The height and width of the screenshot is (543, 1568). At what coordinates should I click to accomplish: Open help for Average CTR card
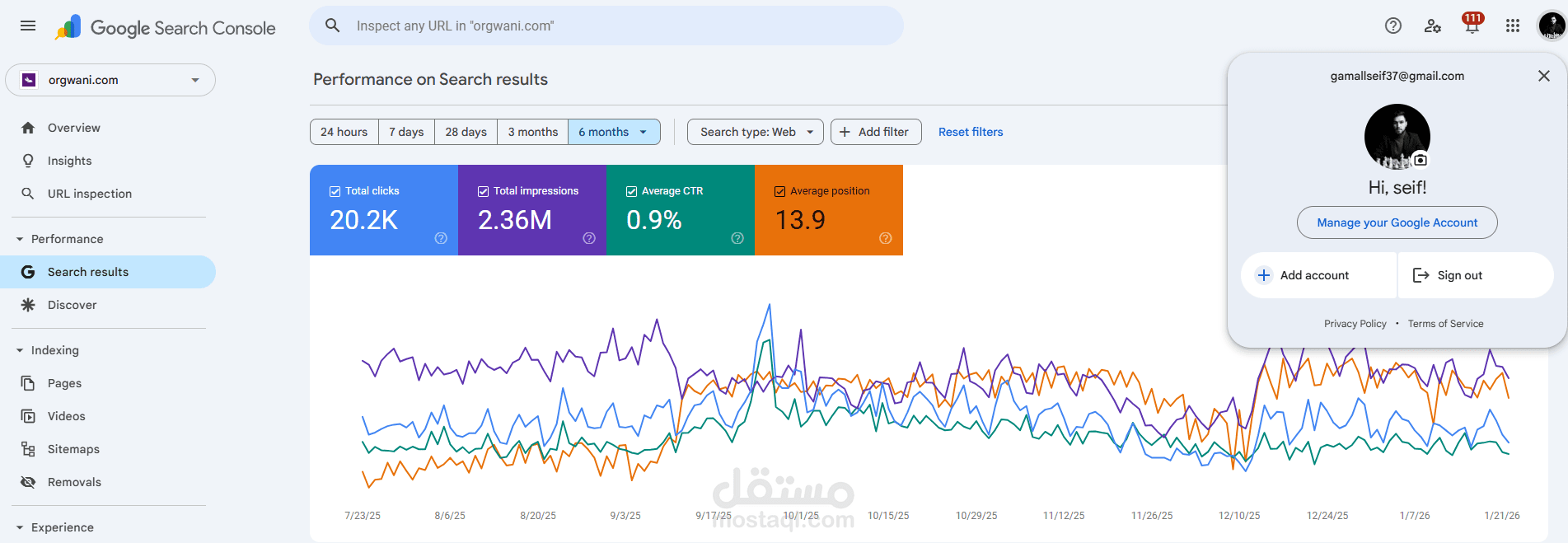(x=737, y=238)
